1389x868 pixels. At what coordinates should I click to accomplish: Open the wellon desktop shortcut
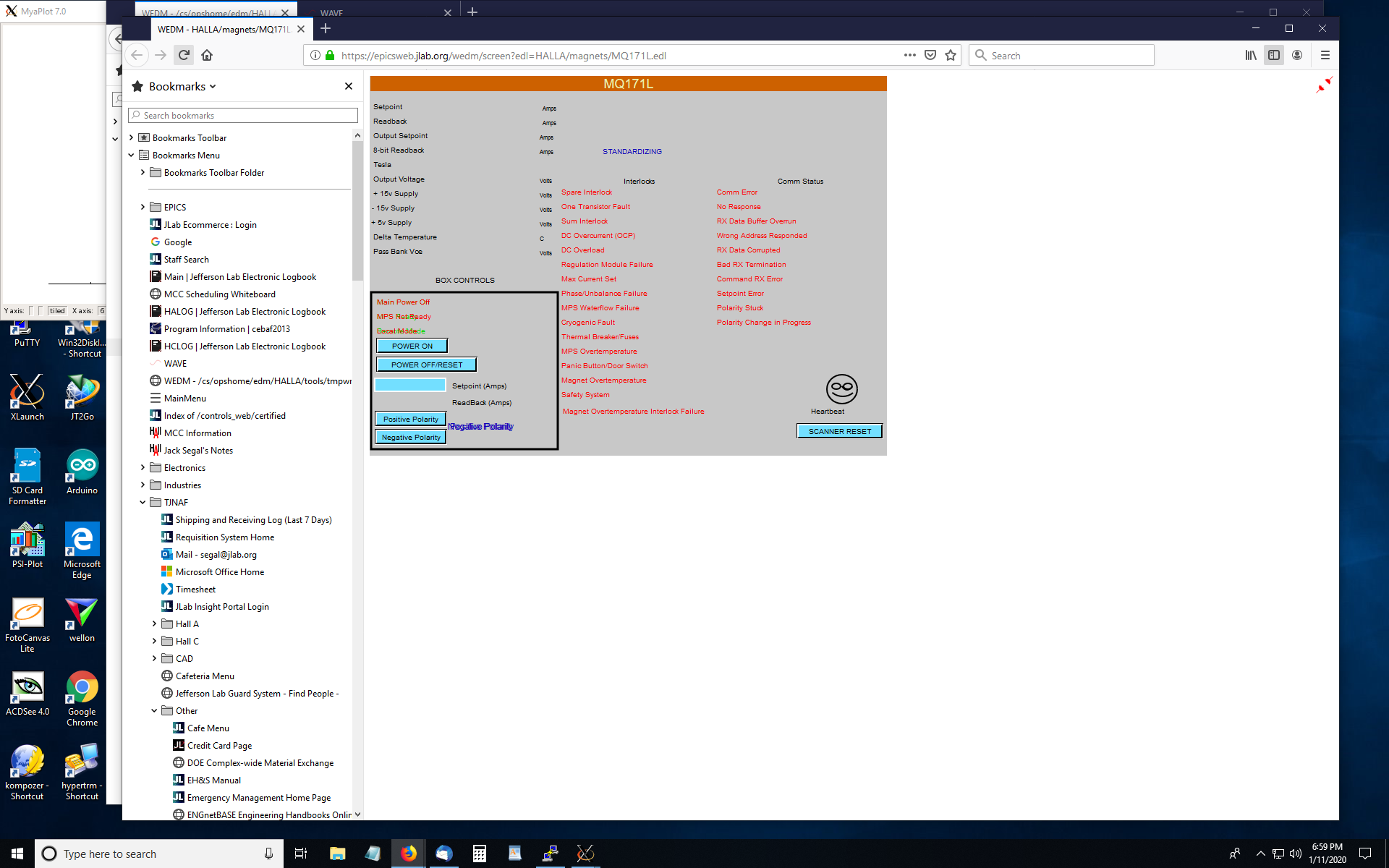[82, 619]
